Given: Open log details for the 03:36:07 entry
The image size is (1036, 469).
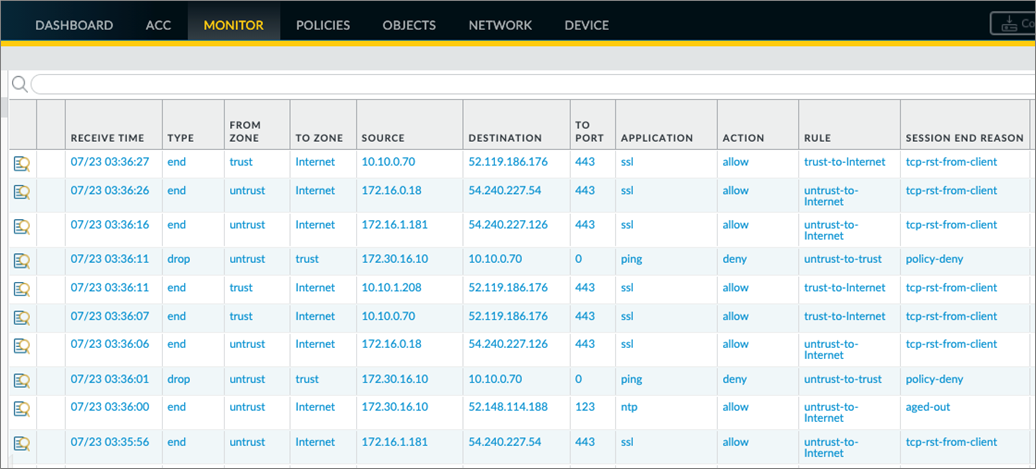Looking at the screenshot, I should (22, 317).
